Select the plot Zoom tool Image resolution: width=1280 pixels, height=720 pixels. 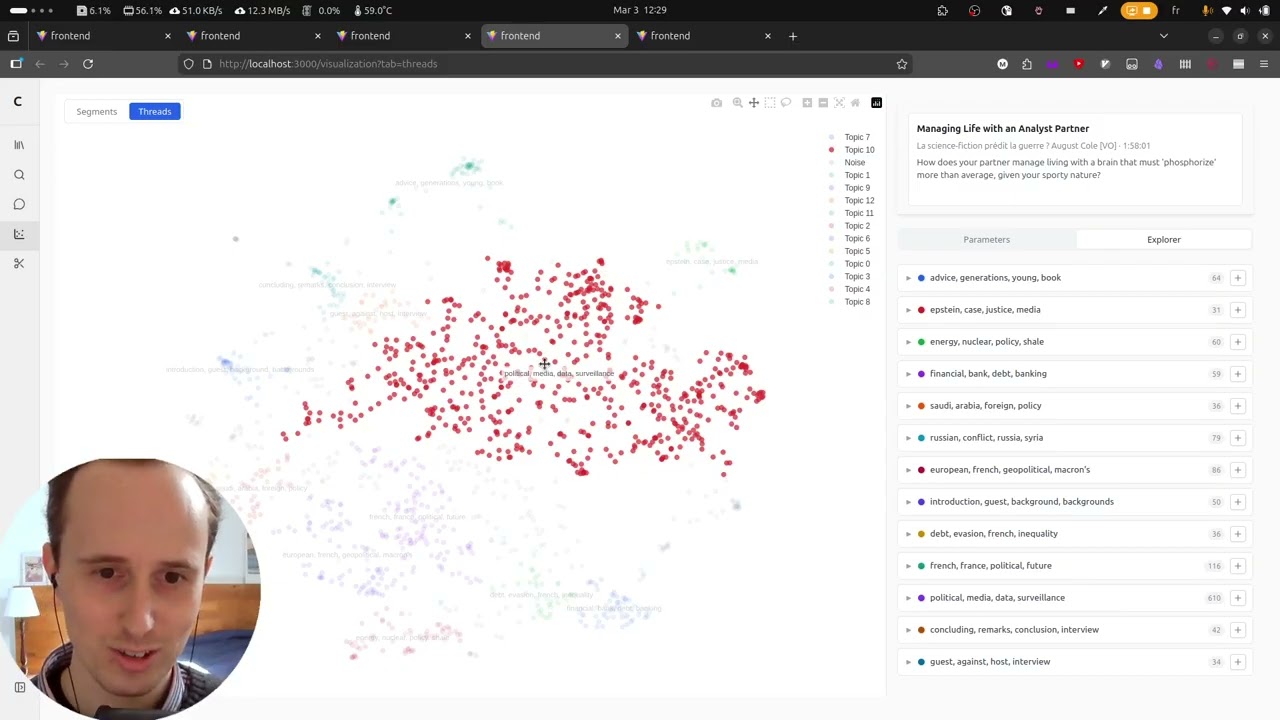click(x=737, y=103)
